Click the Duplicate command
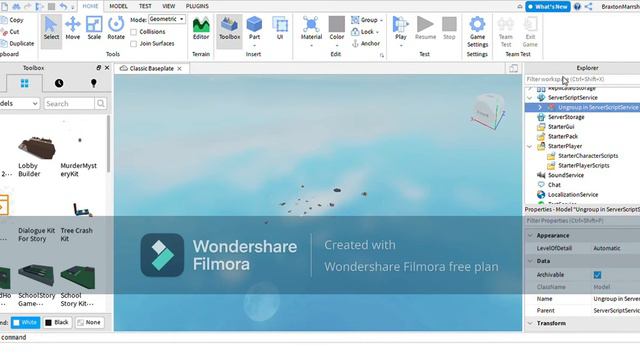 [x=17, y=43]
